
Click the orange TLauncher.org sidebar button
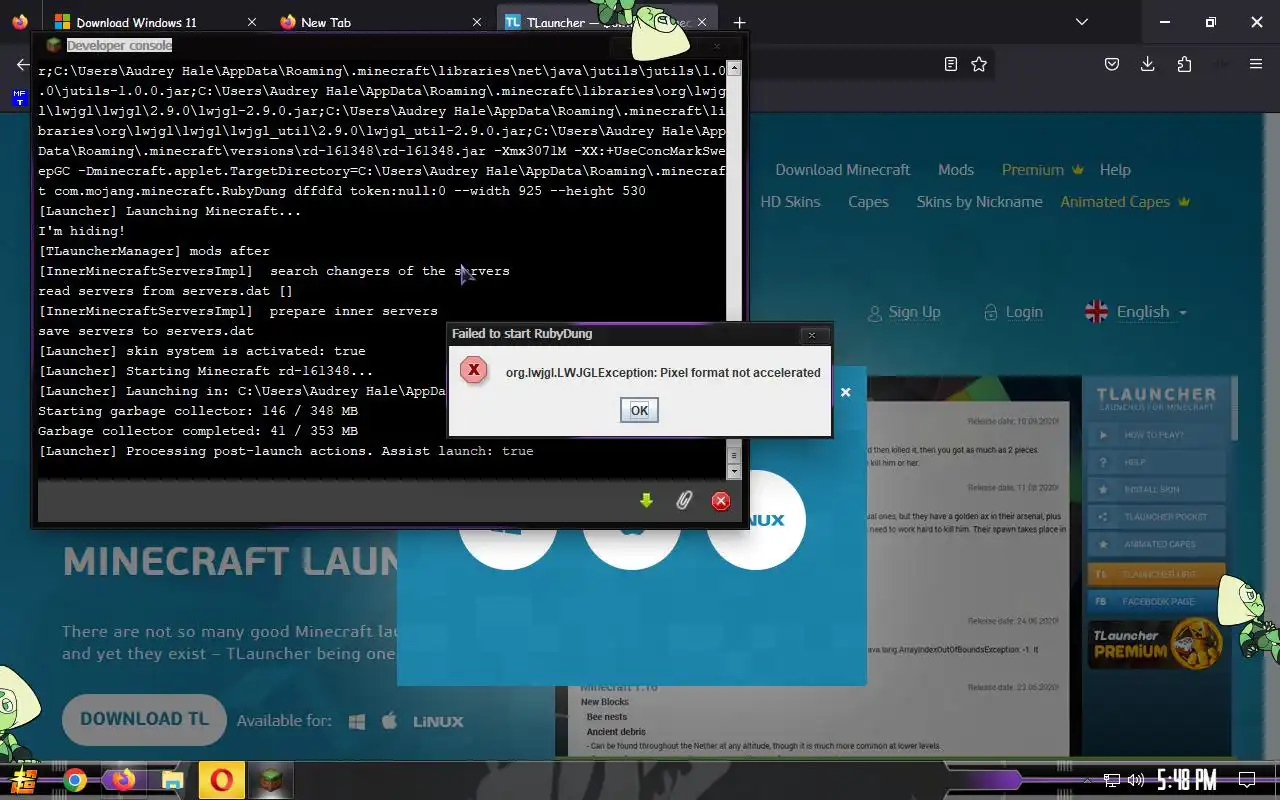pyautogui.click(x=1156, y=574)
